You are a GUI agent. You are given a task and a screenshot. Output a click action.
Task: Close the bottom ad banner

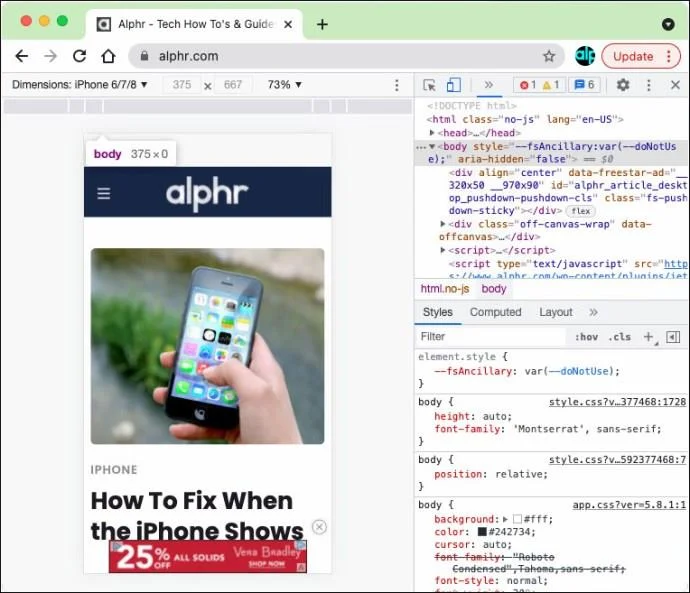point(319,527)
